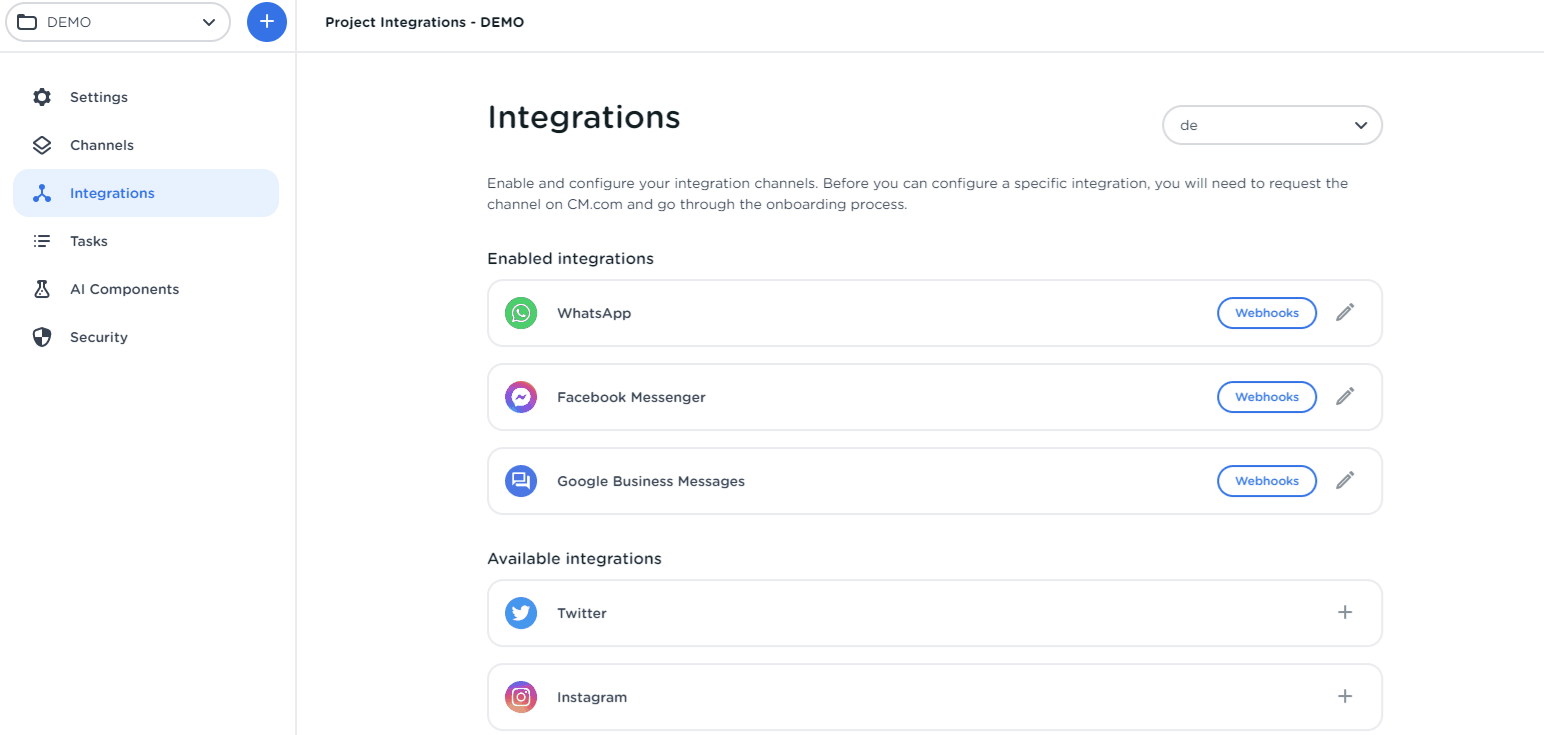Edit Google Business Messages integration
The width and height of the screenshot is (1544, 735).
click(x=1345, y=481)
